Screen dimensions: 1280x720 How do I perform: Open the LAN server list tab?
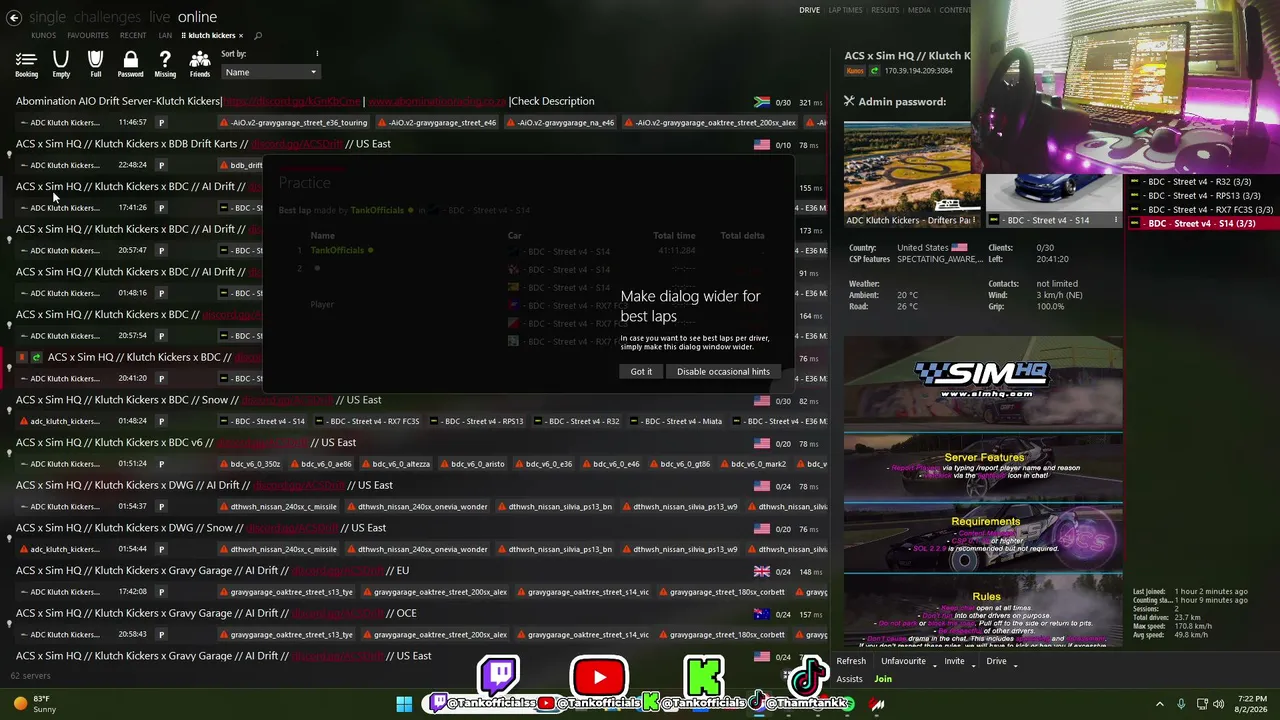pyautogui.click(x=165, y=36)
